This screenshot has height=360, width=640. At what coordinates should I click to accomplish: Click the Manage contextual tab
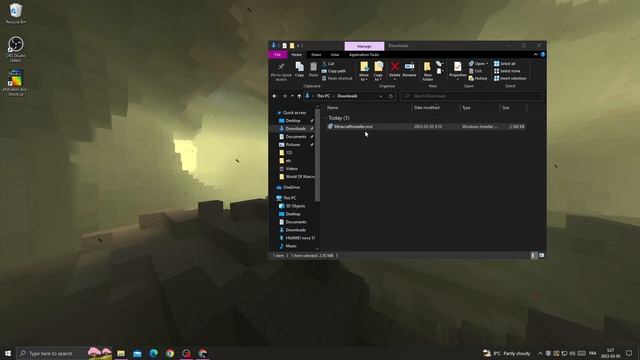tap(364, 46)
